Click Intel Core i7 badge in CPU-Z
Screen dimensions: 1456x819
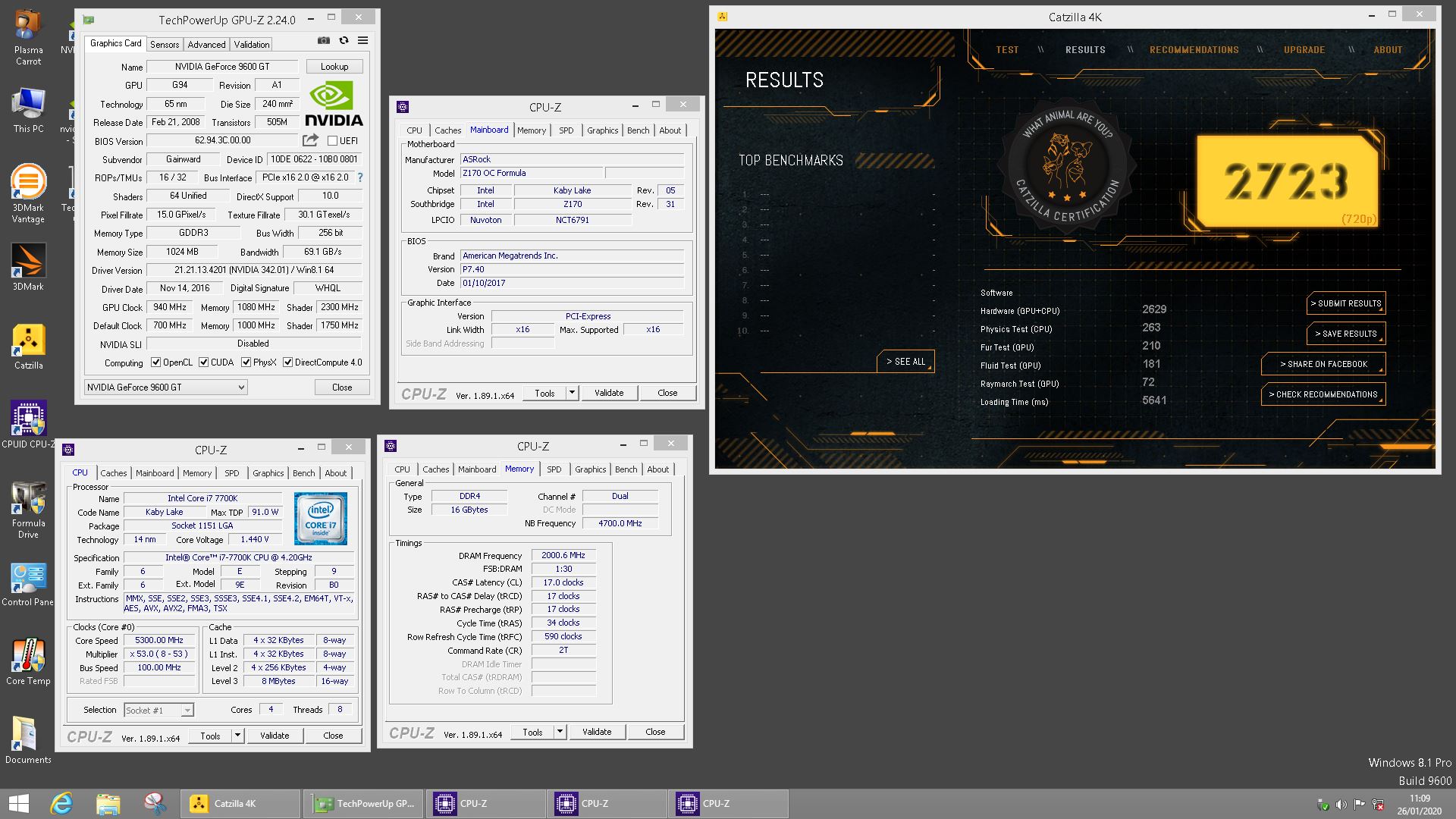coord(321,519)
